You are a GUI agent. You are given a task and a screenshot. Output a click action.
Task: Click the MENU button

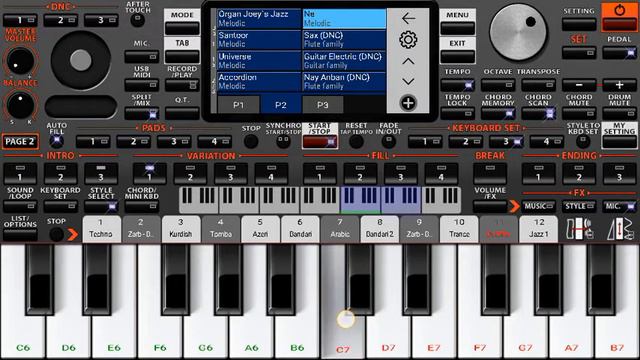pyautogui.click(x=457, y=28)
